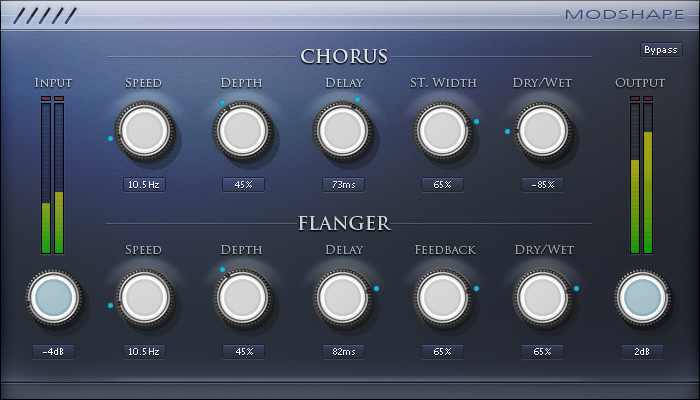Click the Input gain knob
Viewport: 700px width, 400px height.
pos(52,297)
